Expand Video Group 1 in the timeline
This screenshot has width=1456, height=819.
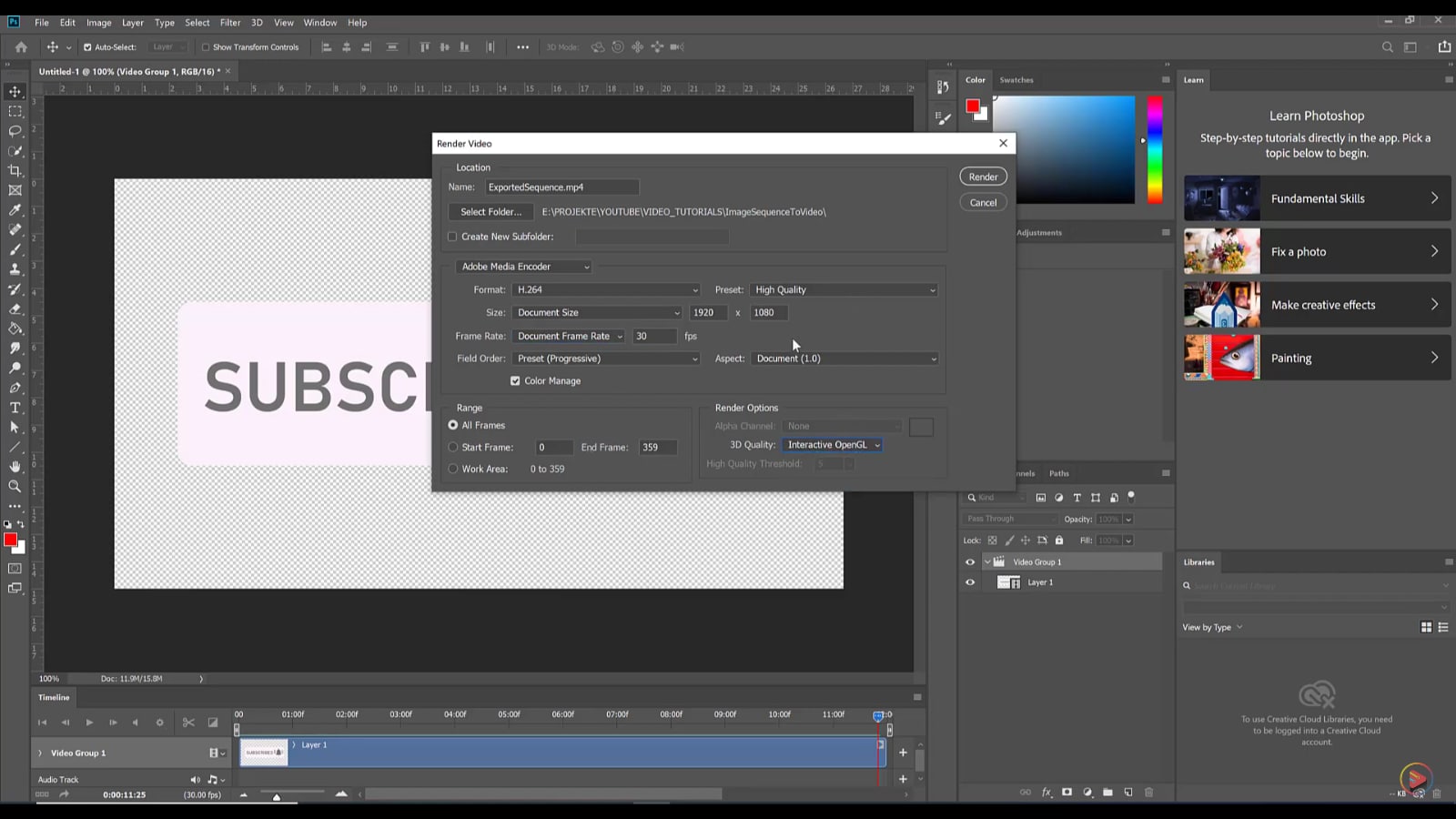click(40, 753)
